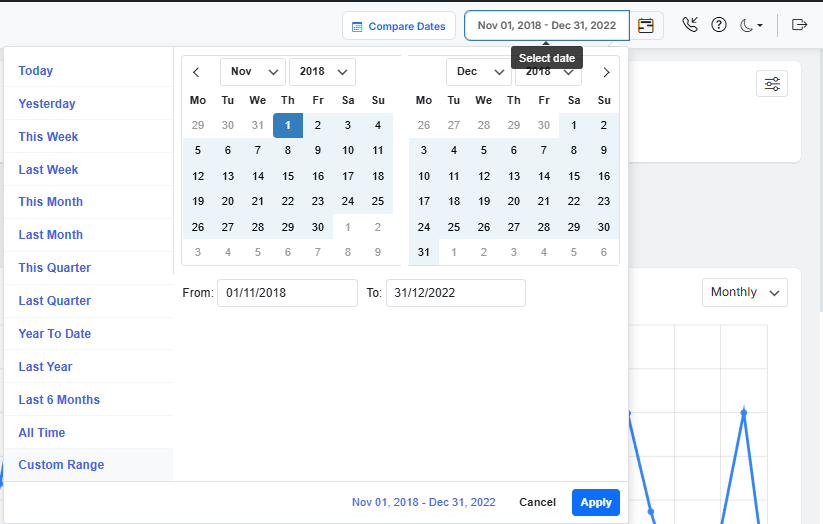Expand the Dec month dropdown
This screenshot has width=823, height=524.
[478, 72]
